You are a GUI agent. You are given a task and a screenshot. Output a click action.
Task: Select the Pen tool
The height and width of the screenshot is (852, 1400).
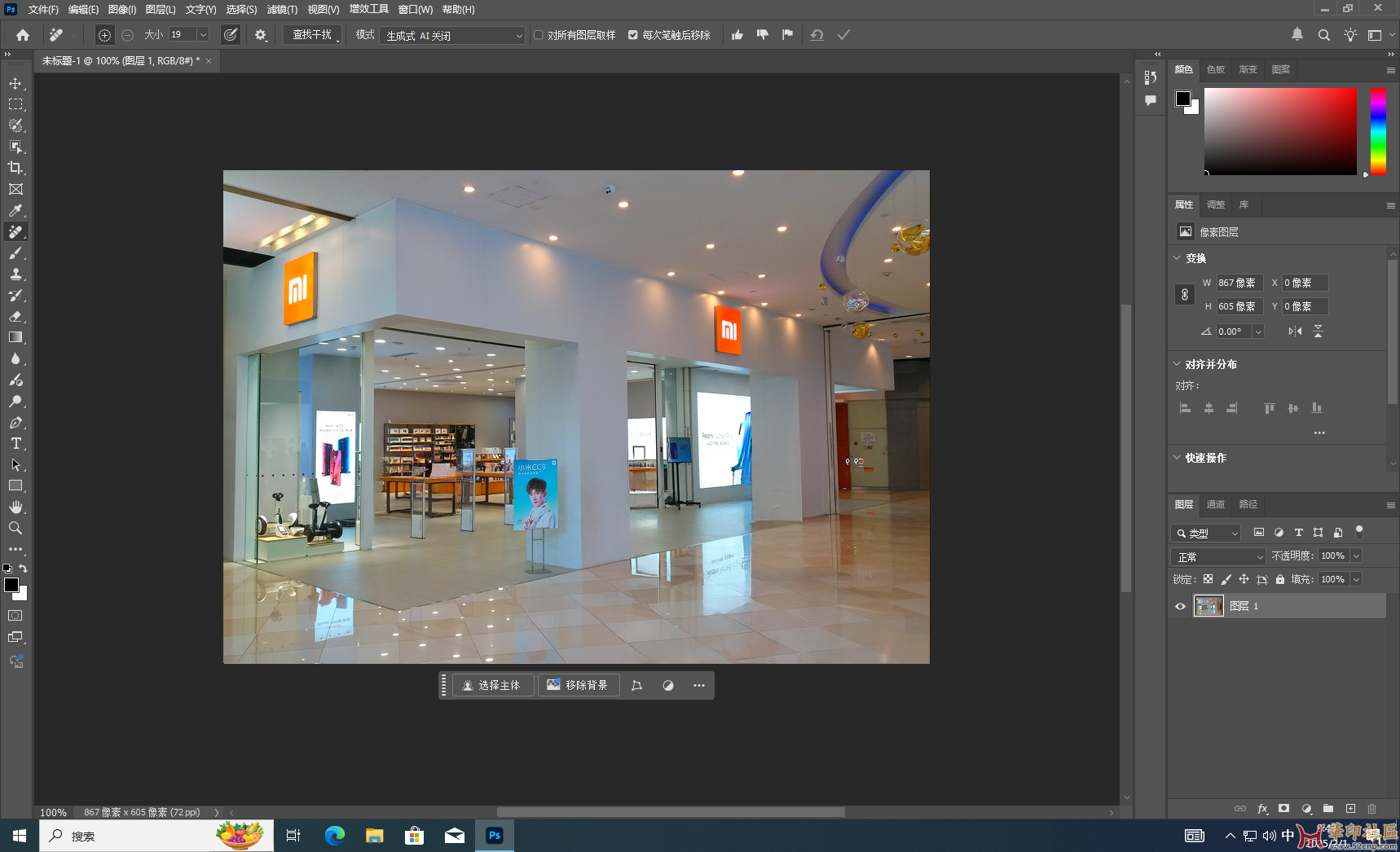(15, 422)
